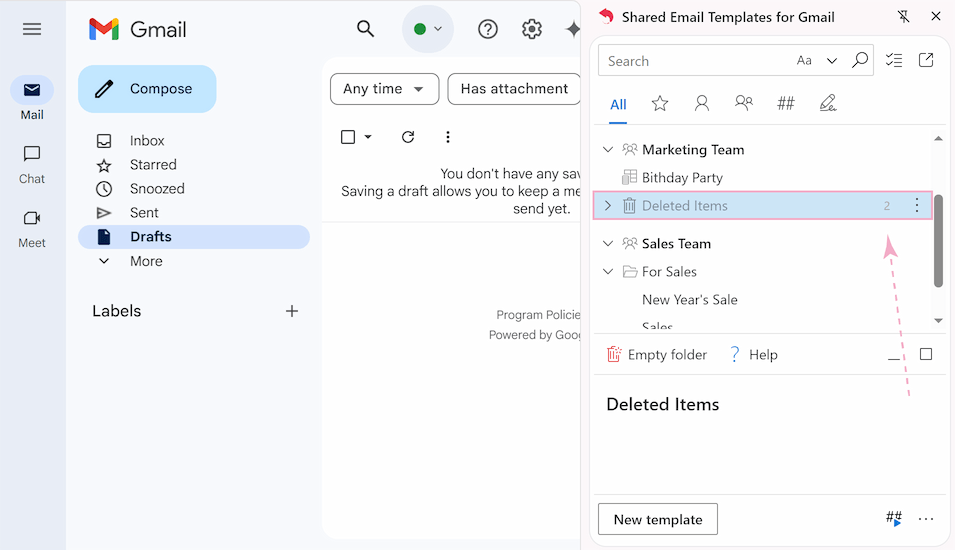The height and width of the screenshot is (550, 955).
Task: Switch to the ## shortcuts tab
Action: [x=786, y=103]
